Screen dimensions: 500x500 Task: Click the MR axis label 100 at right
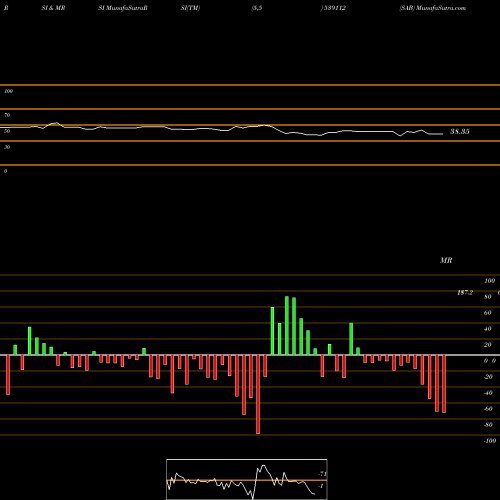pyautogui.click(x=490, y=281)
